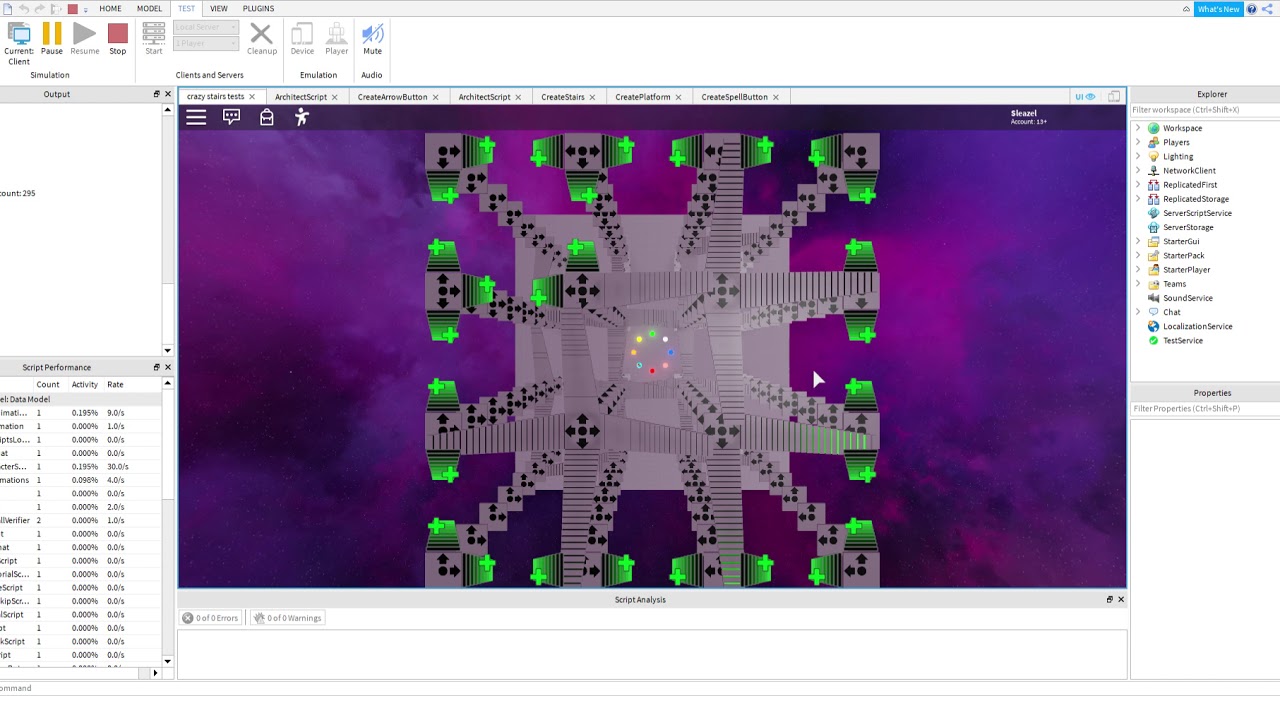
Task: Click the Filter Properties search field
Action: [1205, 408]
